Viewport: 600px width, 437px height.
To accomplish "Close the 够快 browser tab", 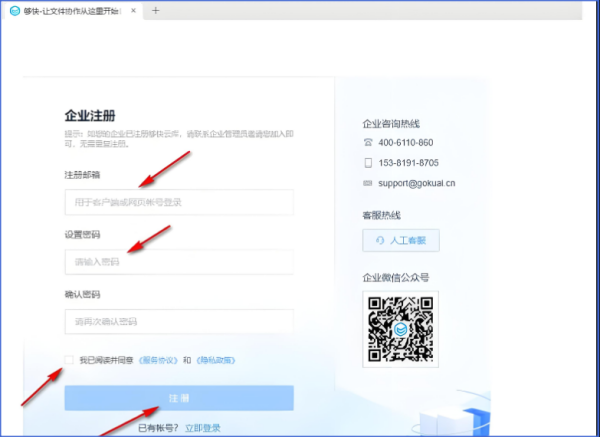I will pos(133,11).
